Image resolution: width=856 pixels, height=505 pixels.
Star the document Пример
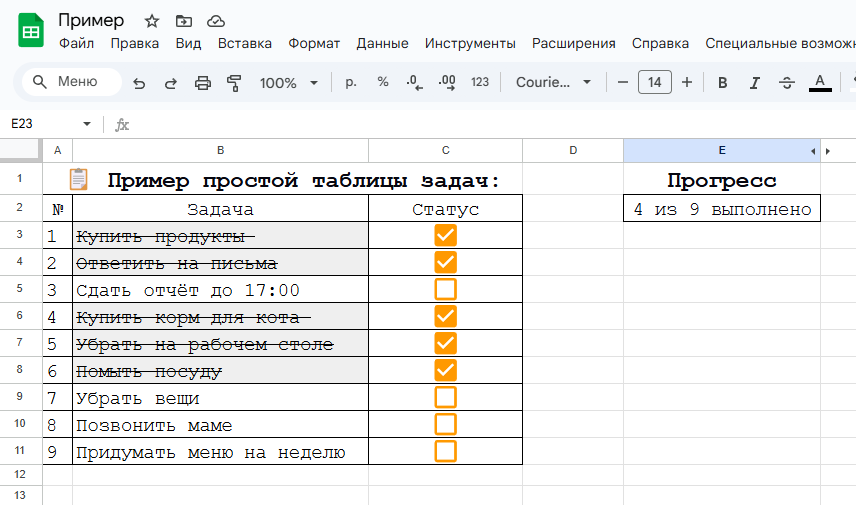click(152, 21)
